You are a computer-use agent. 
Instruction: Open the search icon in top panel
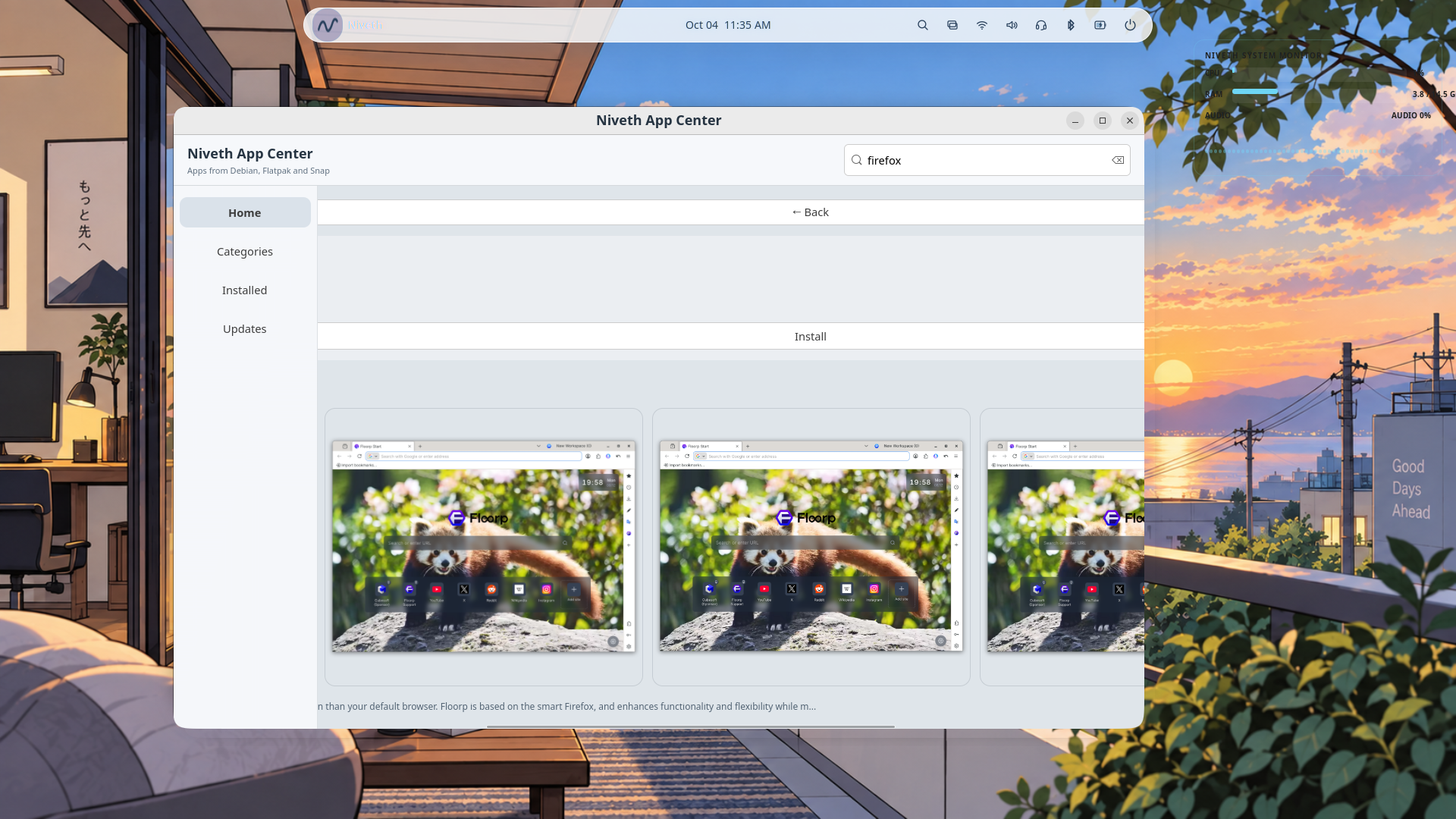923,25
